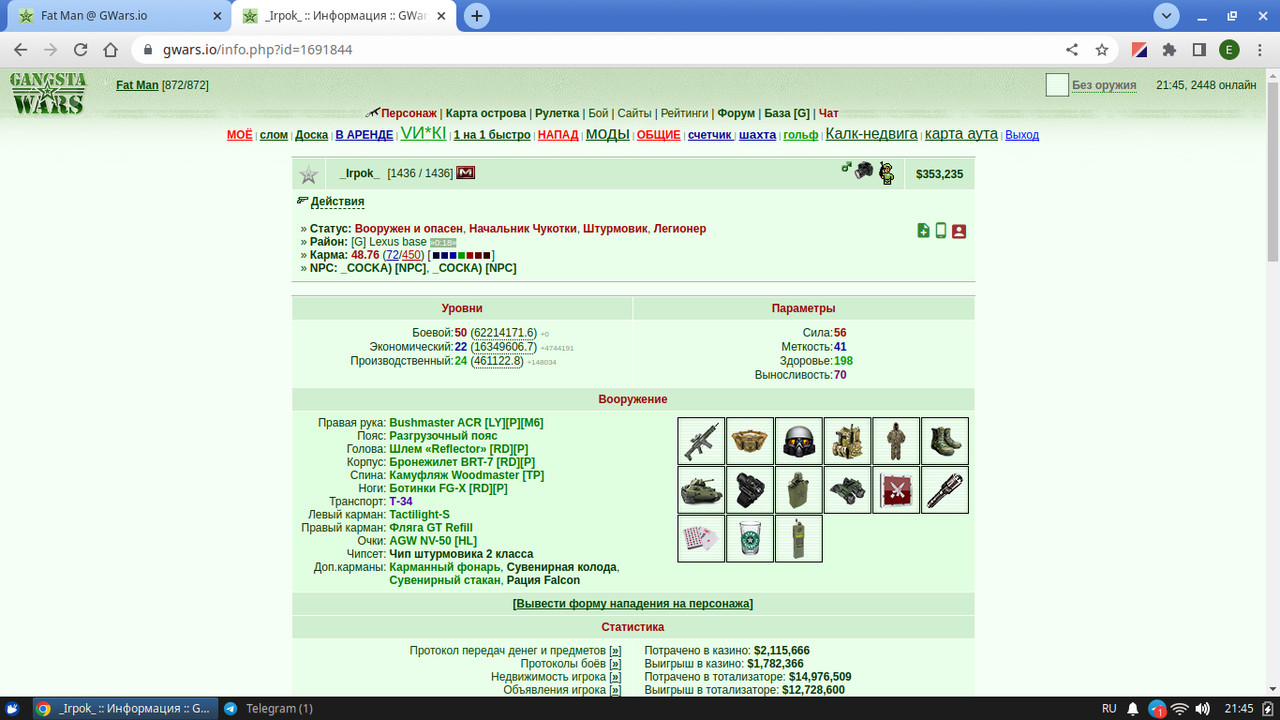
Task: Click the red contact card icon
Action: 959,231
